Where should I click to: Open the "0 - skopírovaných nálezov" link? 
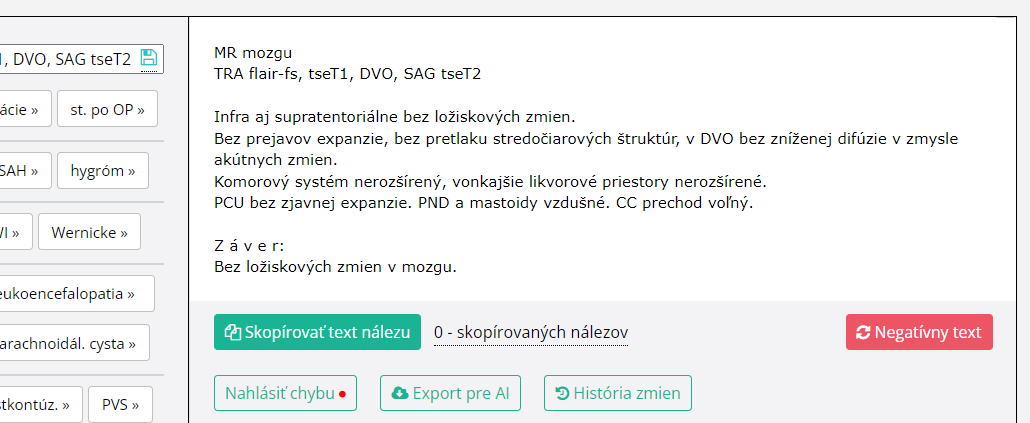tap(531, 333)
